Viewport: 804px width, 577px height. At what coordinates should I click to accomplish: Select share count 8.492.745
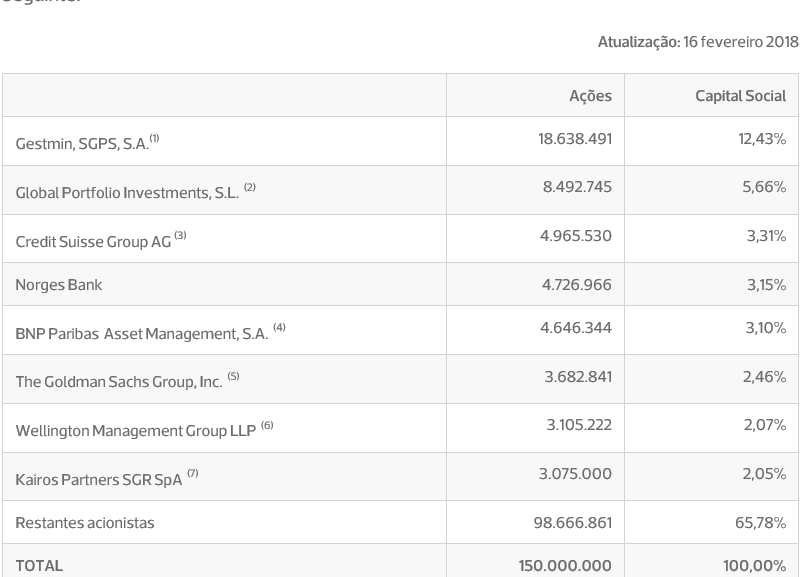[x=577, y=187]
